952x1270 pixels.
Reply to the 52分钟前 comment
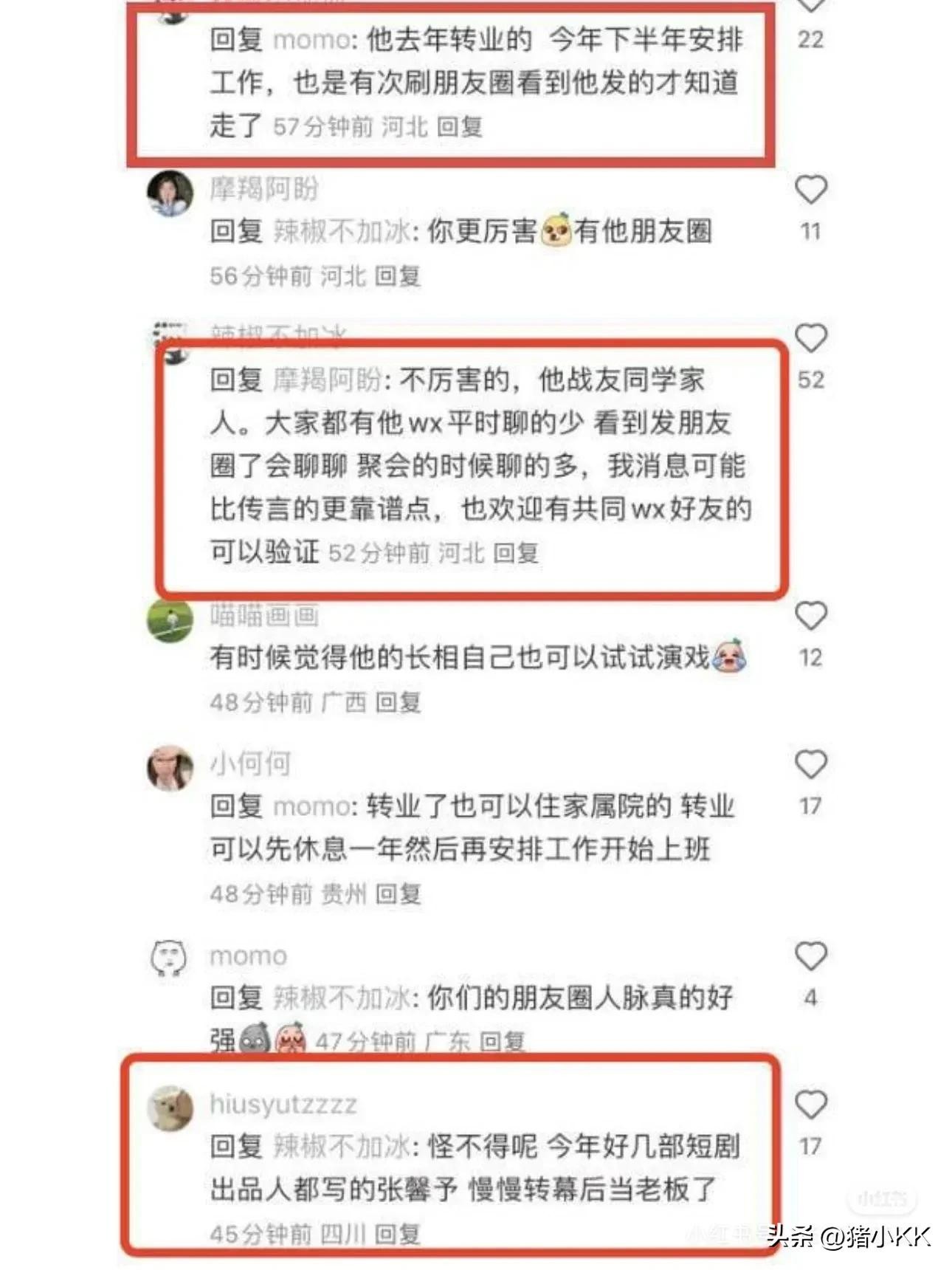(x=516, y=553)
